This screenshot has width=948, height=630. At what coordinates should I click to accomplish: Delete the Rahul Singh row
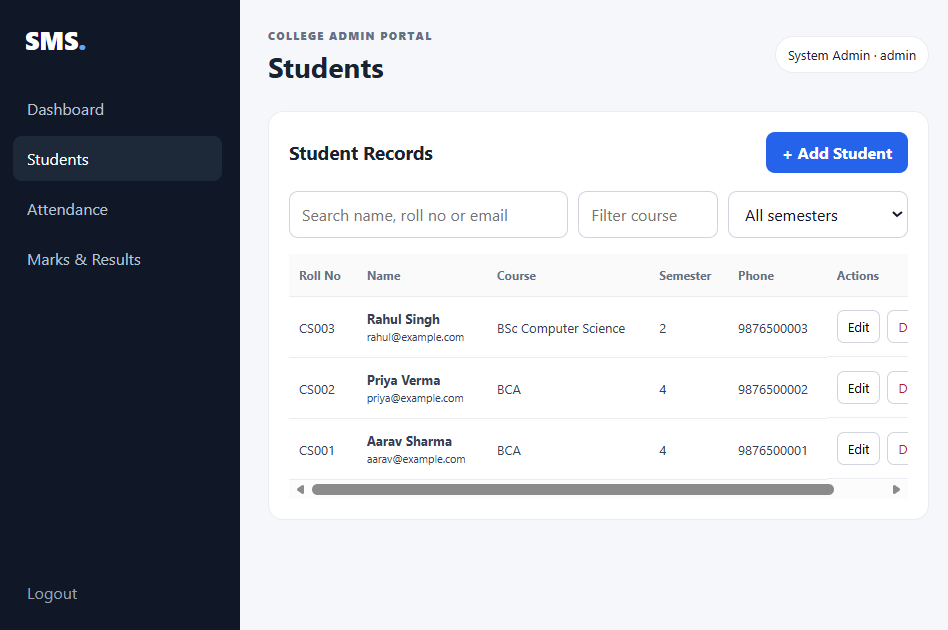pyautogui.click(x=898, y=327)
